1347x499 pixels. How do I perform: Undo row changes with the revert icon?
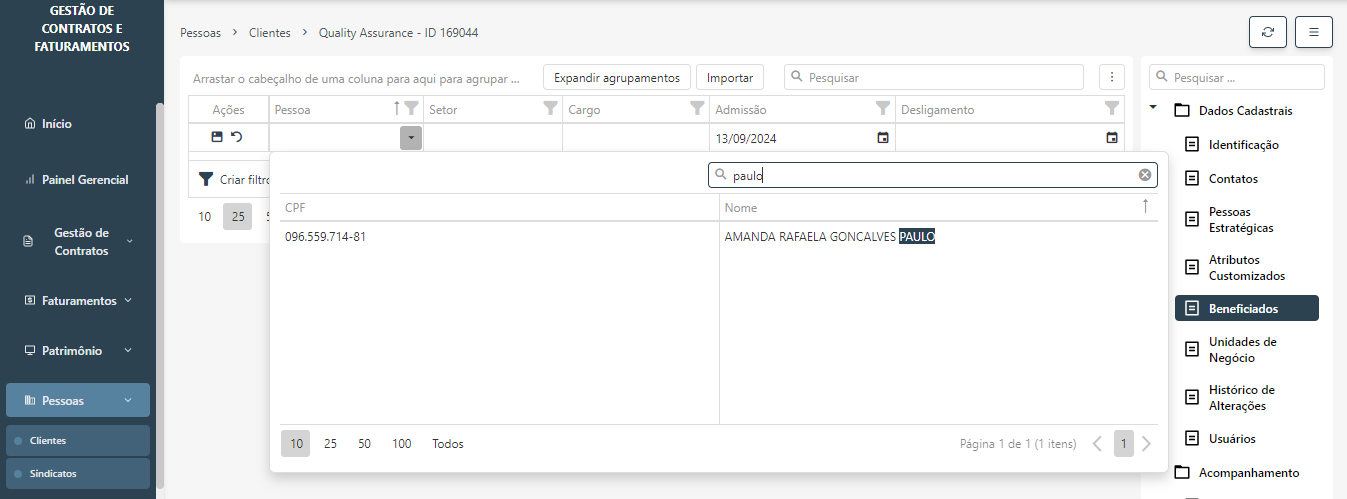tap(237, 137)
